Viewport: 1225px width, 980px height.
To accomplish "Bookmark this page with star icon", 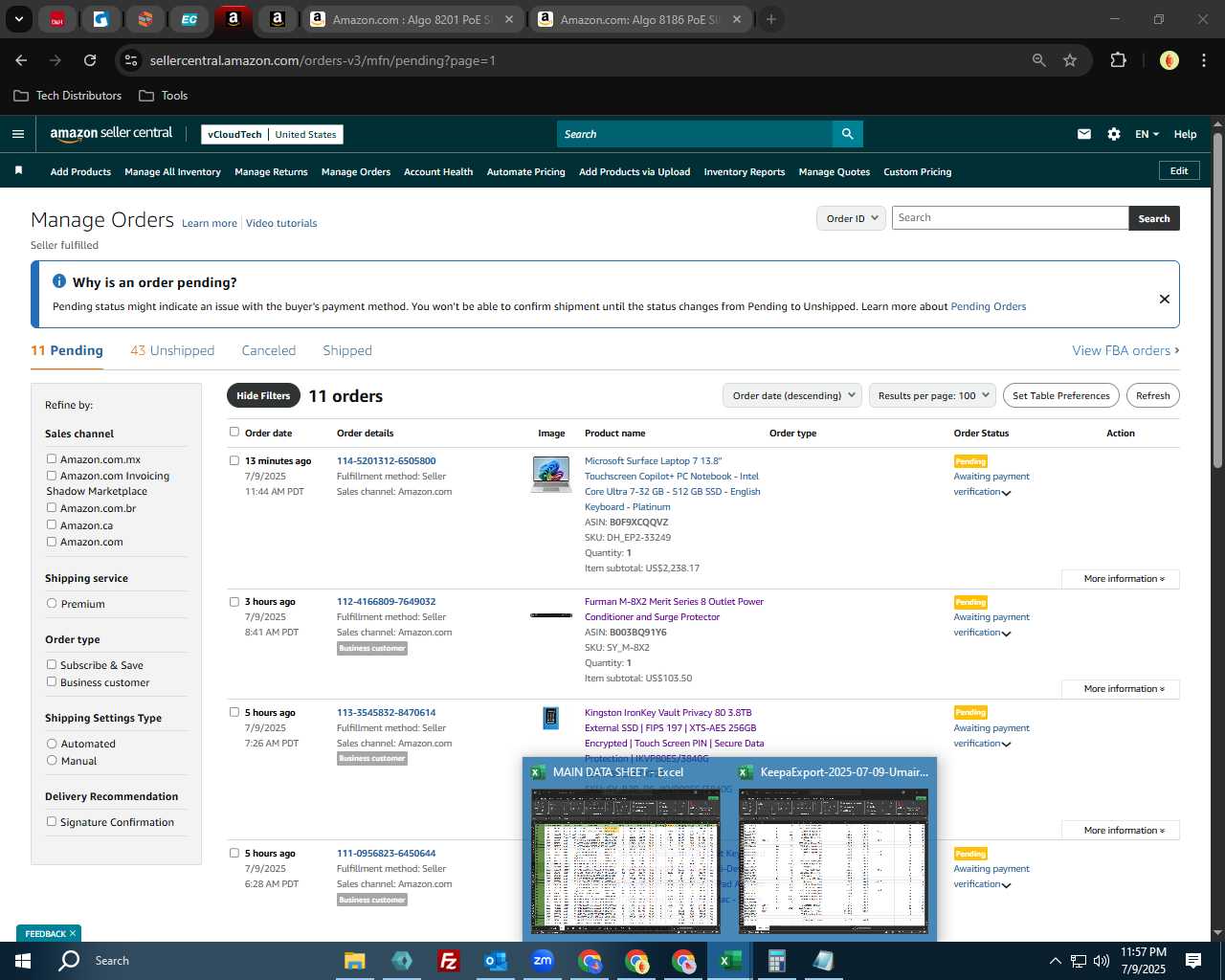I will (x=1070, y=60).
